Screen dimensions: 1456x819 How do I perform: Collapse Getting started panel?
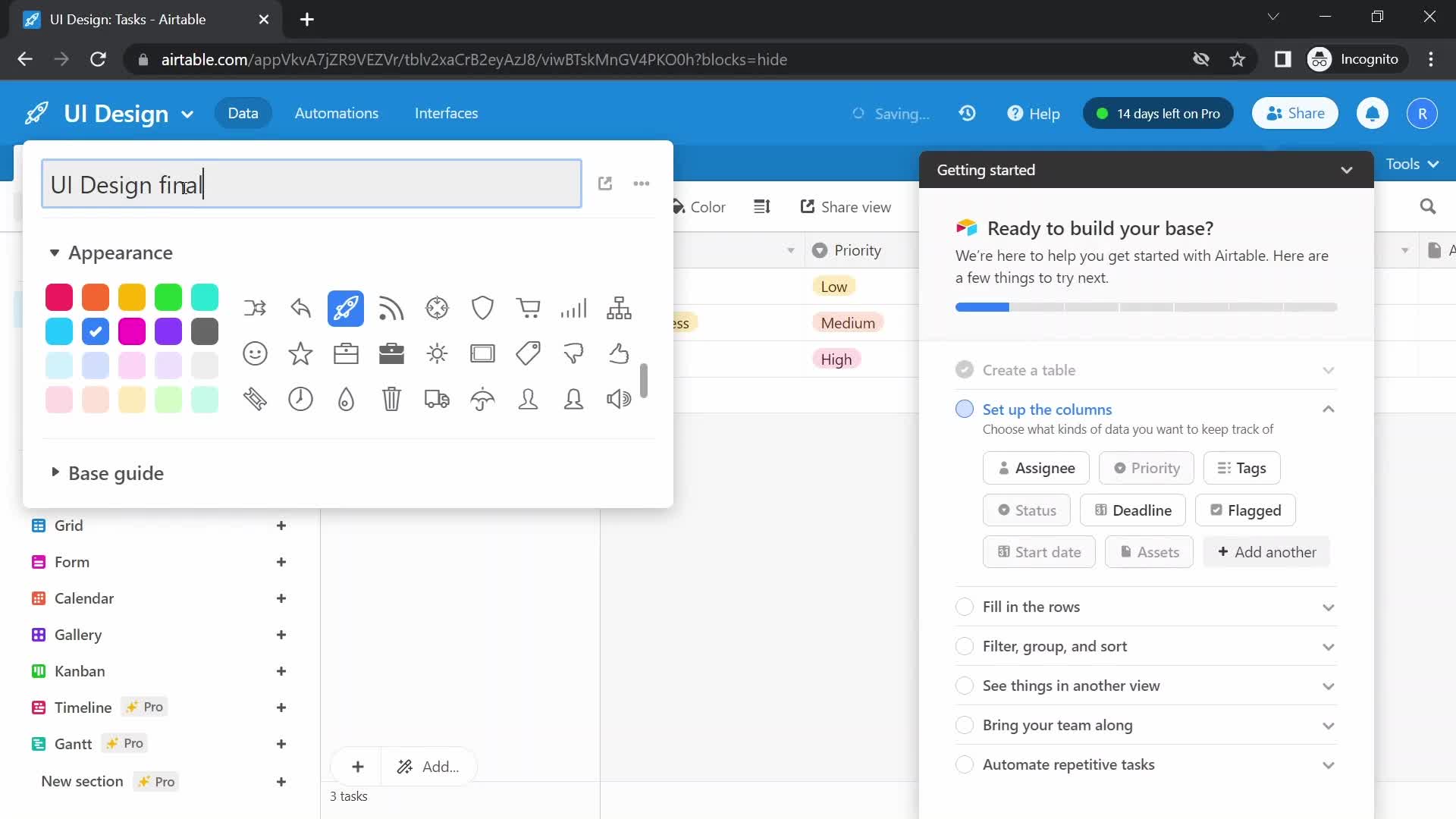click(x=1348, y=170)
